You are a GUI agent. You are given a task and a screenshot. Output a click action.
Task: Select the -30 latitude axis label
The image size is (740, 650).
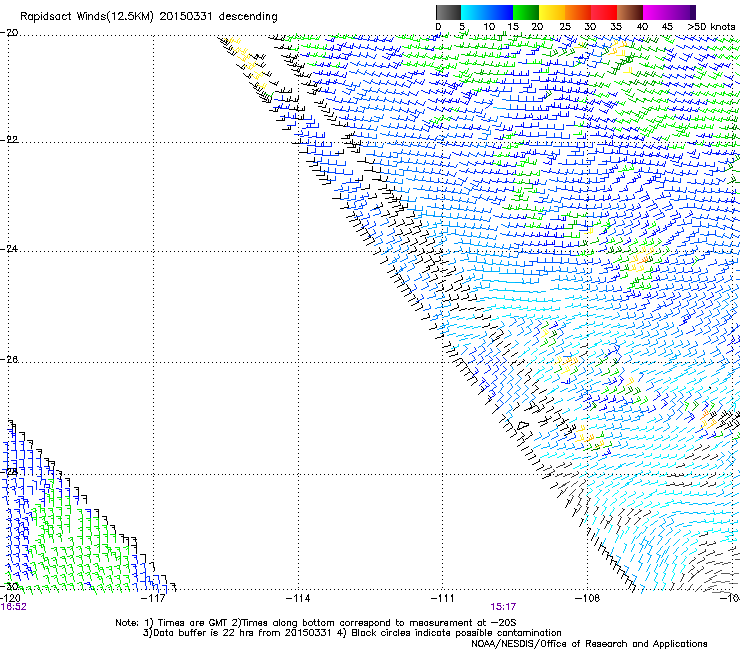(9, 586)
